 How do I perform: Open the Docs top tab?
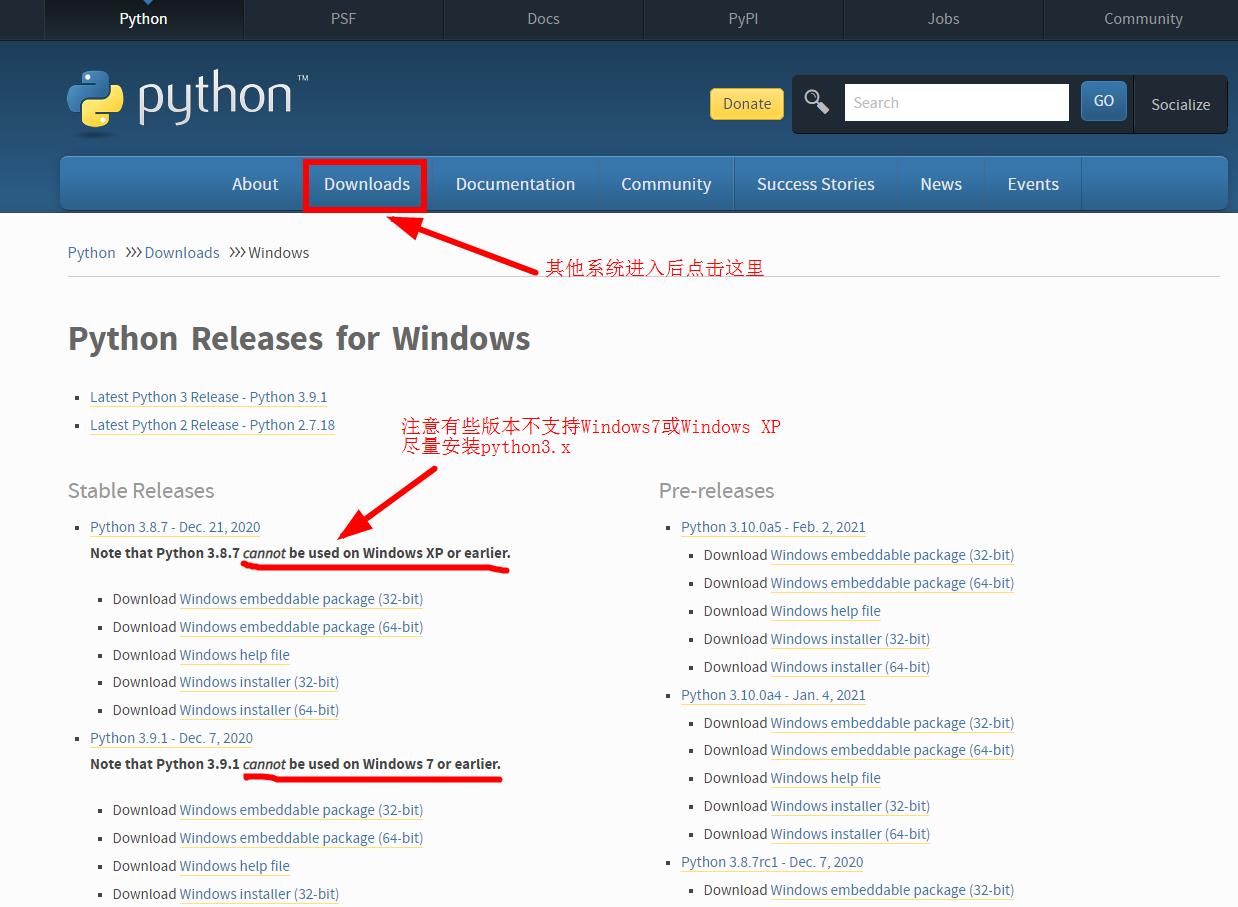point(543,19)
